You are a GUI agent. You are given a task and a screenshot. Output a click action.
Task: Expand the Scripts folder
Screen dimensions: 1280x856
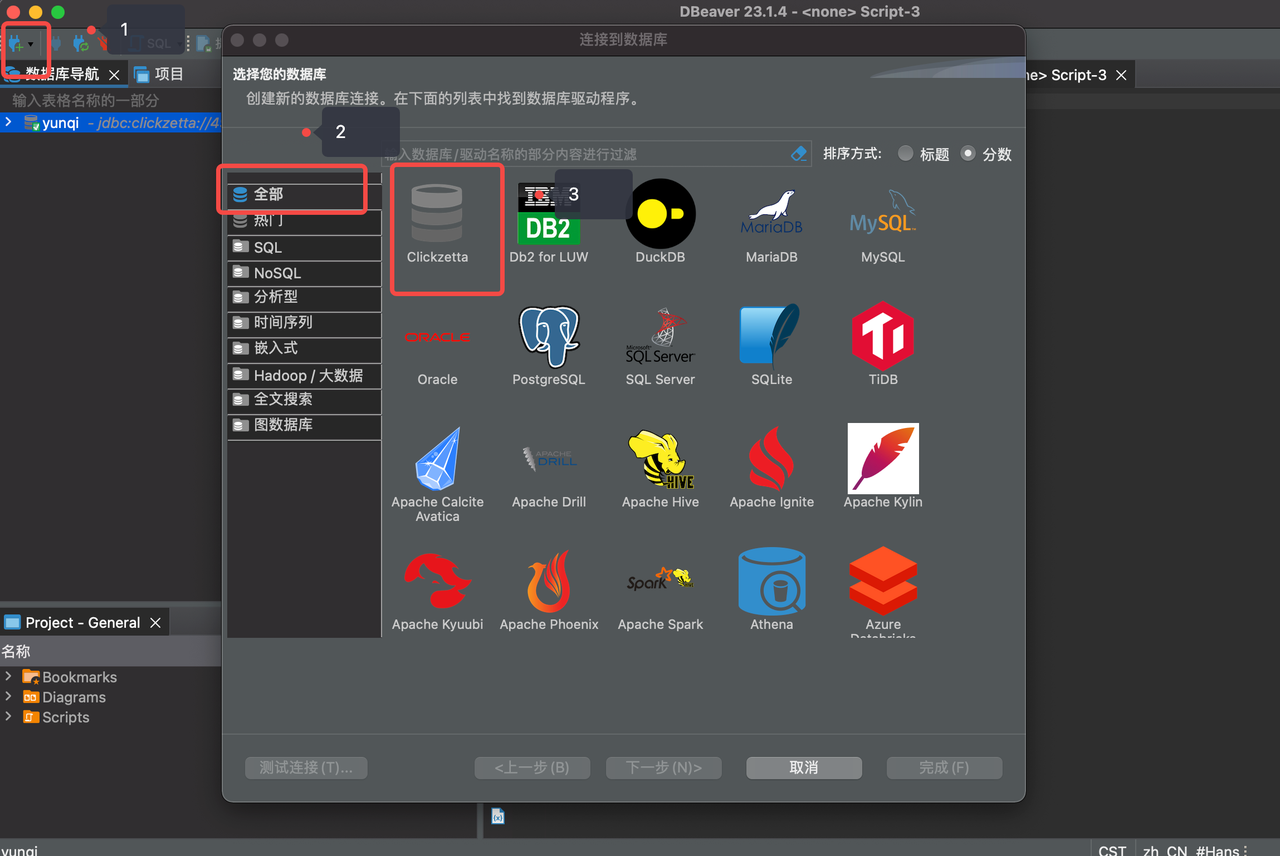point(9,717)
